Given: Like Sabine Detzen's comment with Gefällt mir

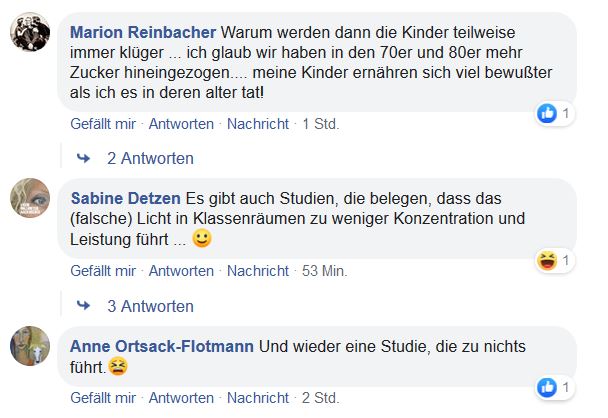Looking at the screenshot, I should pos(103,271).
